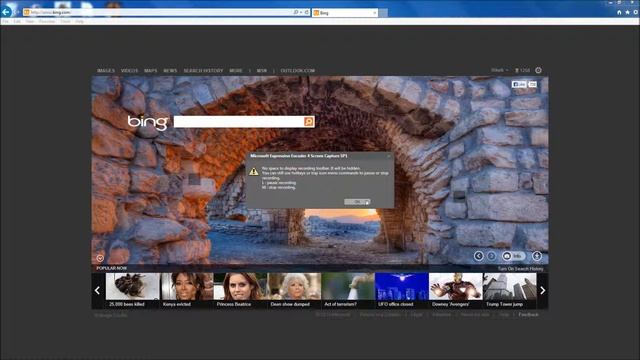640x360 pixels.
Task: Click the Feedback footer link
Action: tap(528, 315)
